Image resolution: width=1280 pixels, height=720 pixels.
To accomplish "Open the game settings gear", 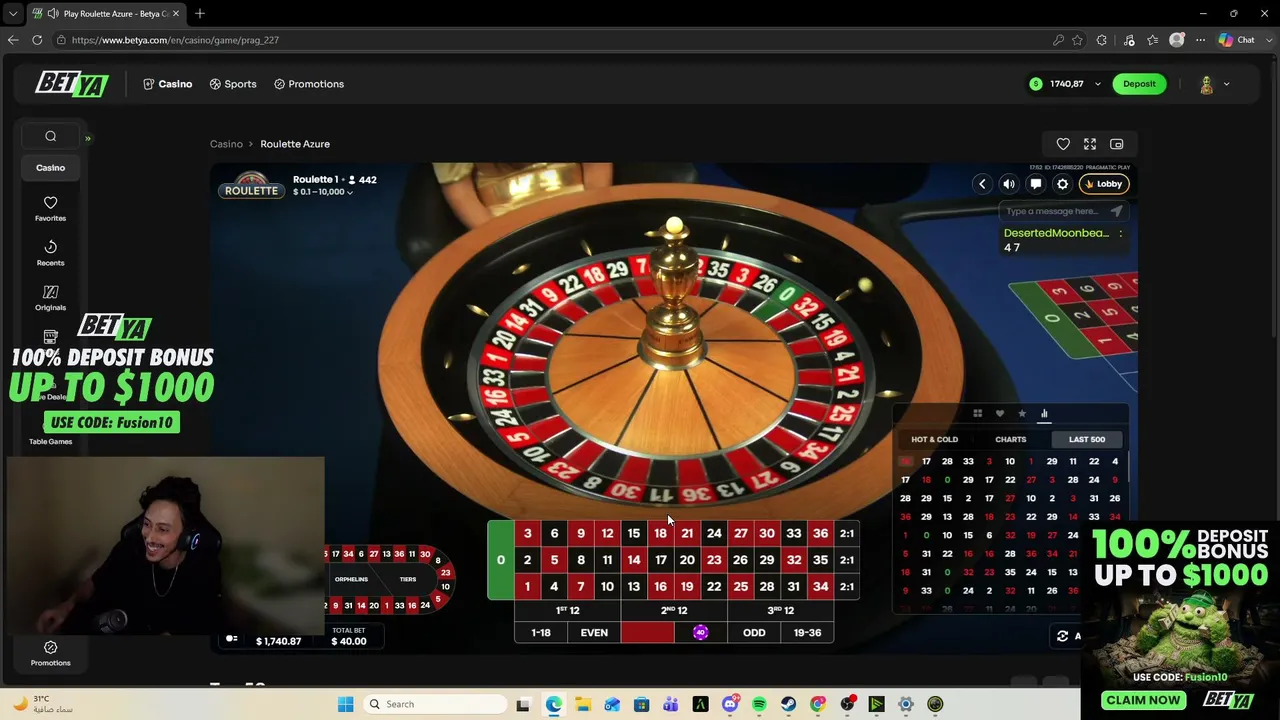I will tap(1063, 184).
